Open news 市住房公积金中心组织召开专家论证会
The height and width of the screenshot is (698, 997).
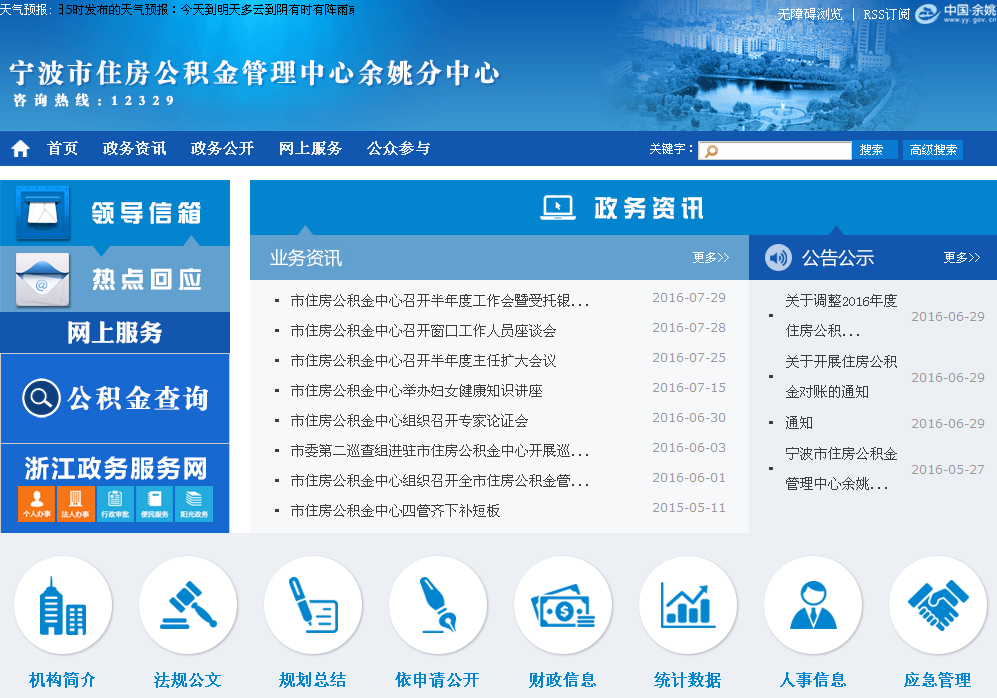click(409, 420)
